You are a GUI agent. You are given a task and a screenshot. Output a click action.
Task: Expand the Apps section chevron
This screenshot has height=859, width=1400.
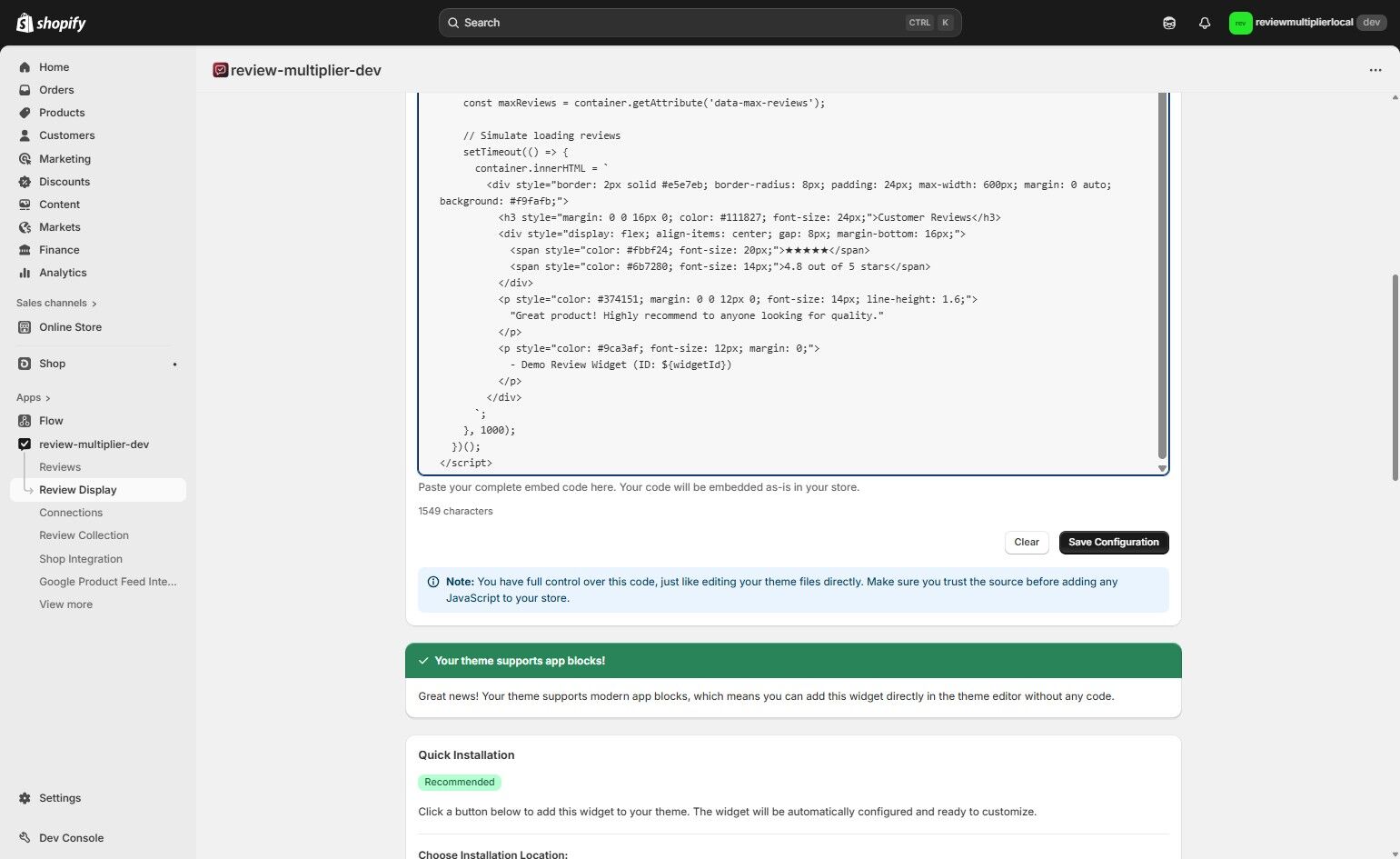click(47, 398)
